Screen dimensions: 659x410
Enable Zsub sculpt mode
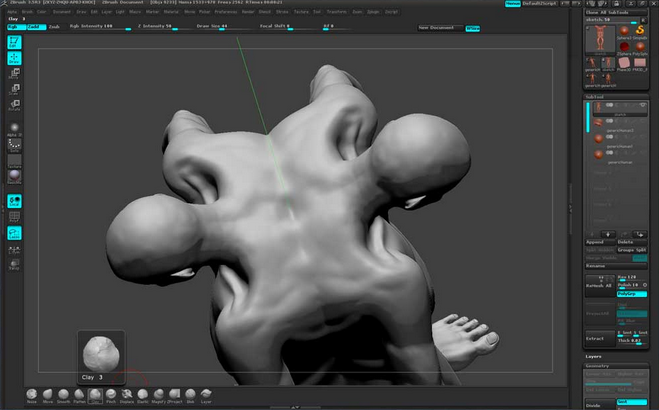tap(54, 27)
